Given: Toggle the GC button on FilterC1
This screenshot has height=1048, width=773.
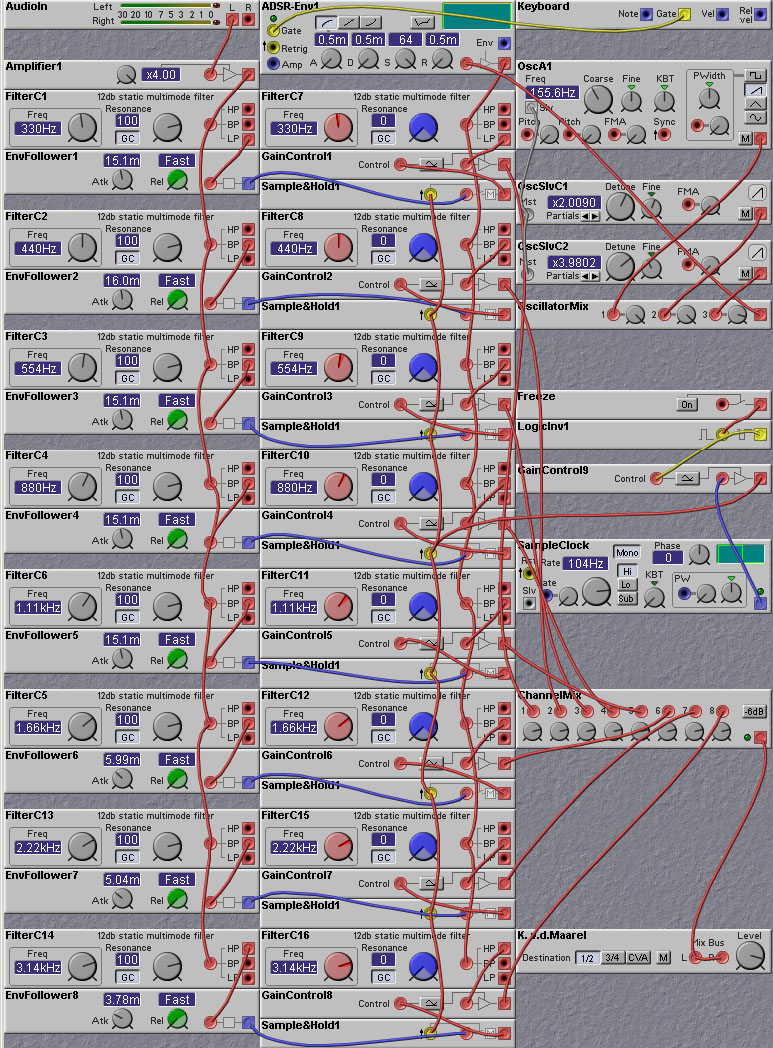Looking at the screenshot, I should 127,138.
